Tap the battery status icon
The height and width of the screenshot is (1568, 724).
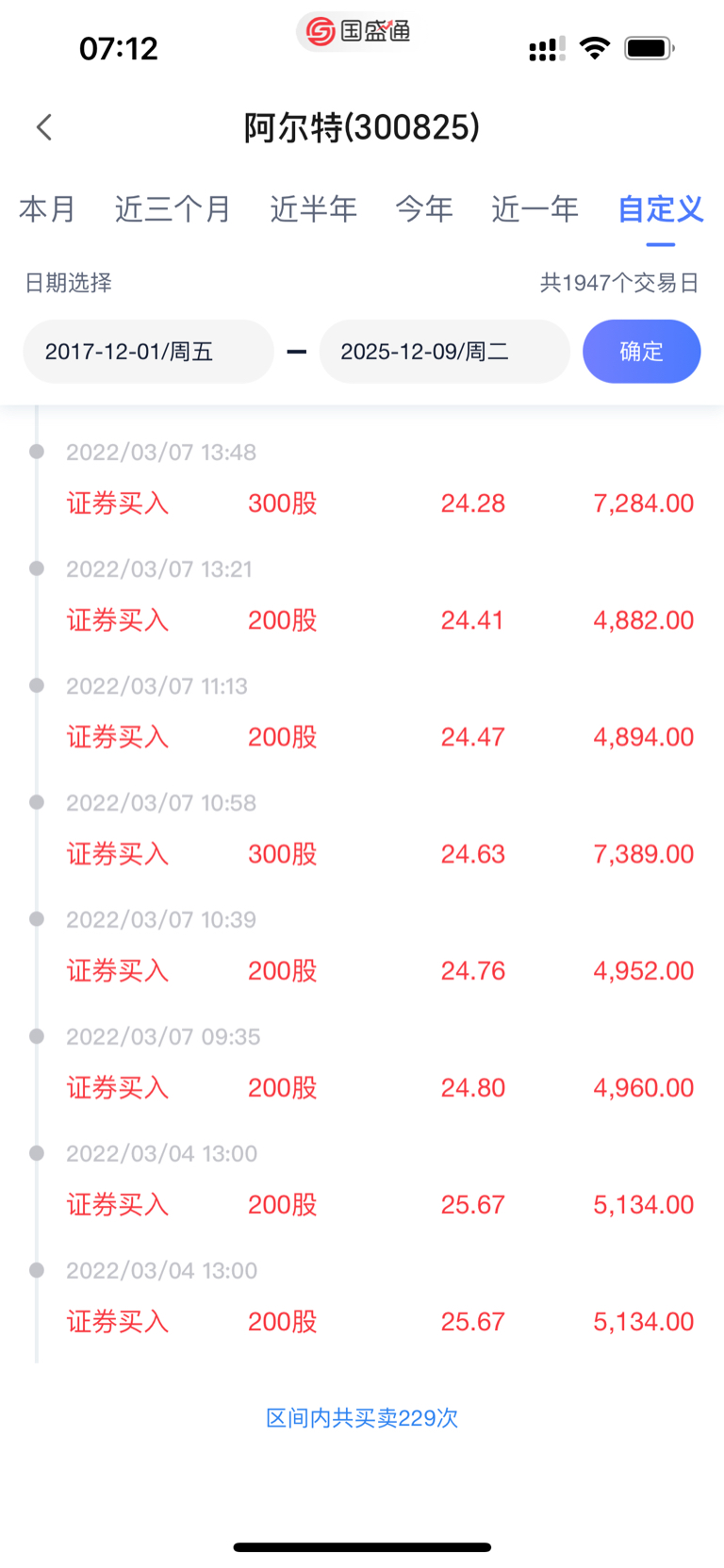click(x=649, y=48)
